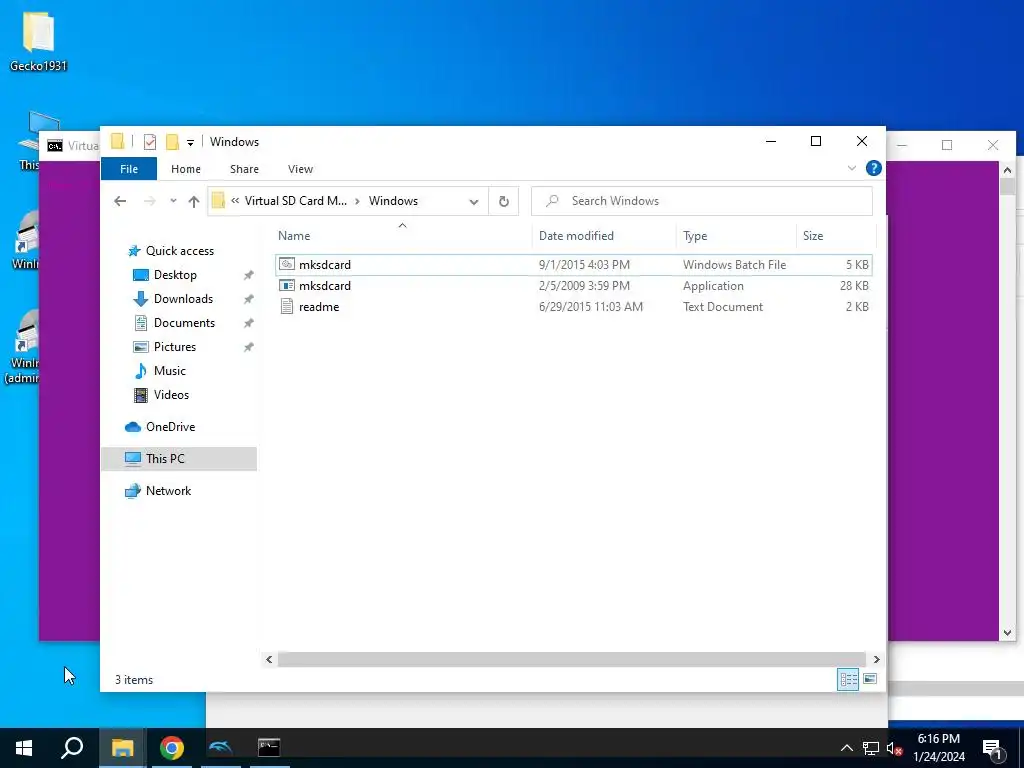Go back with the Back arrow
The height and width of the screenshot is (768, 1024).
tap(120, 201)
